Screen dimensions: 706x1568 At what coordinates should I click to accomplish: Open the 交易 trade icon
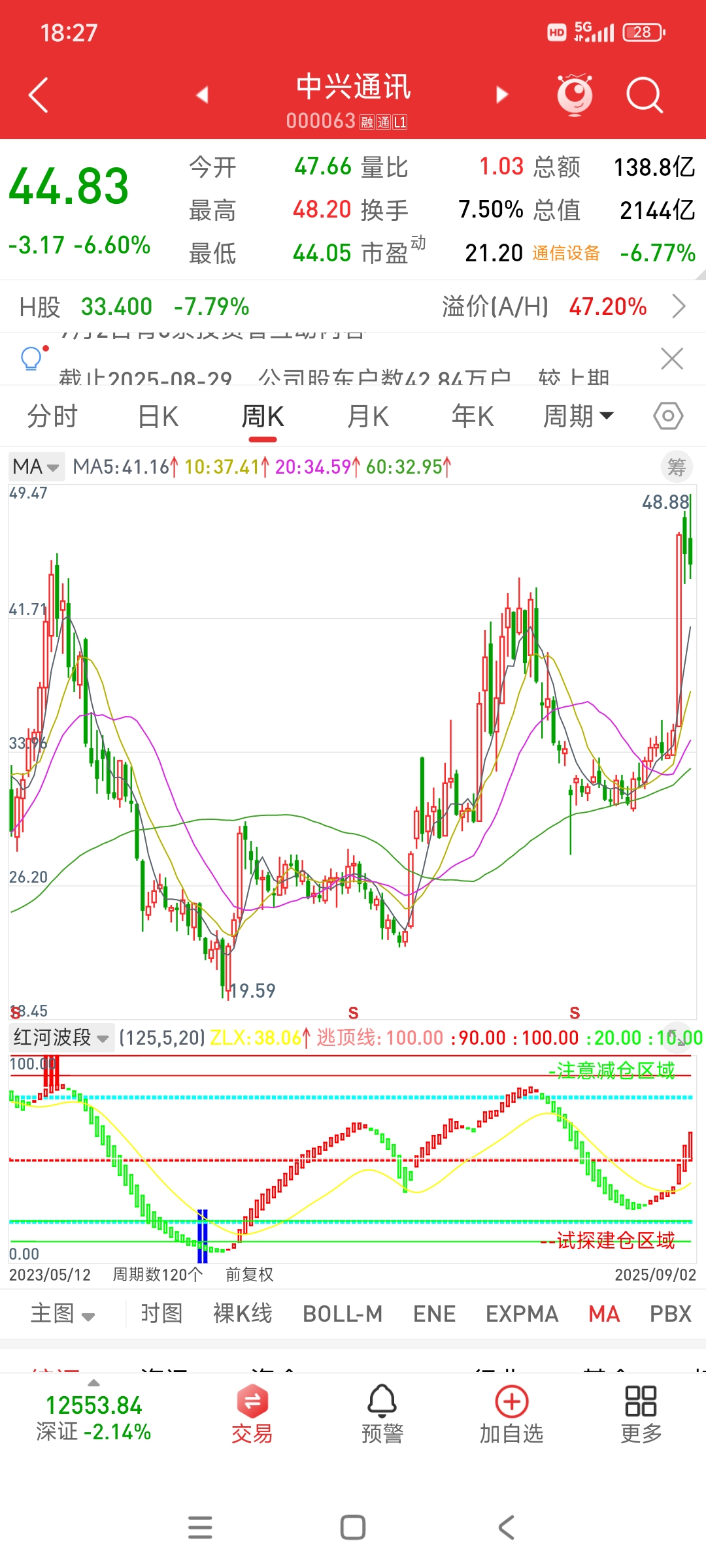[x=252, y=1413]
